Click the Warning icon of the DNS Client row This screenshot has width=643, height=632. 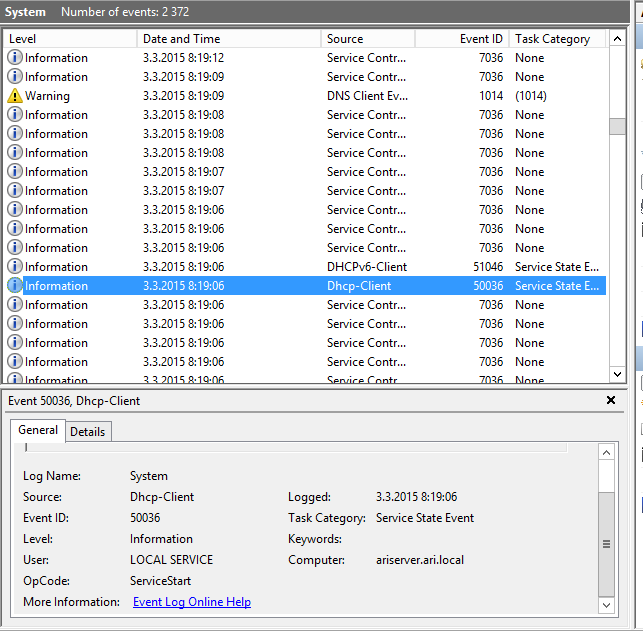point(15,96)
